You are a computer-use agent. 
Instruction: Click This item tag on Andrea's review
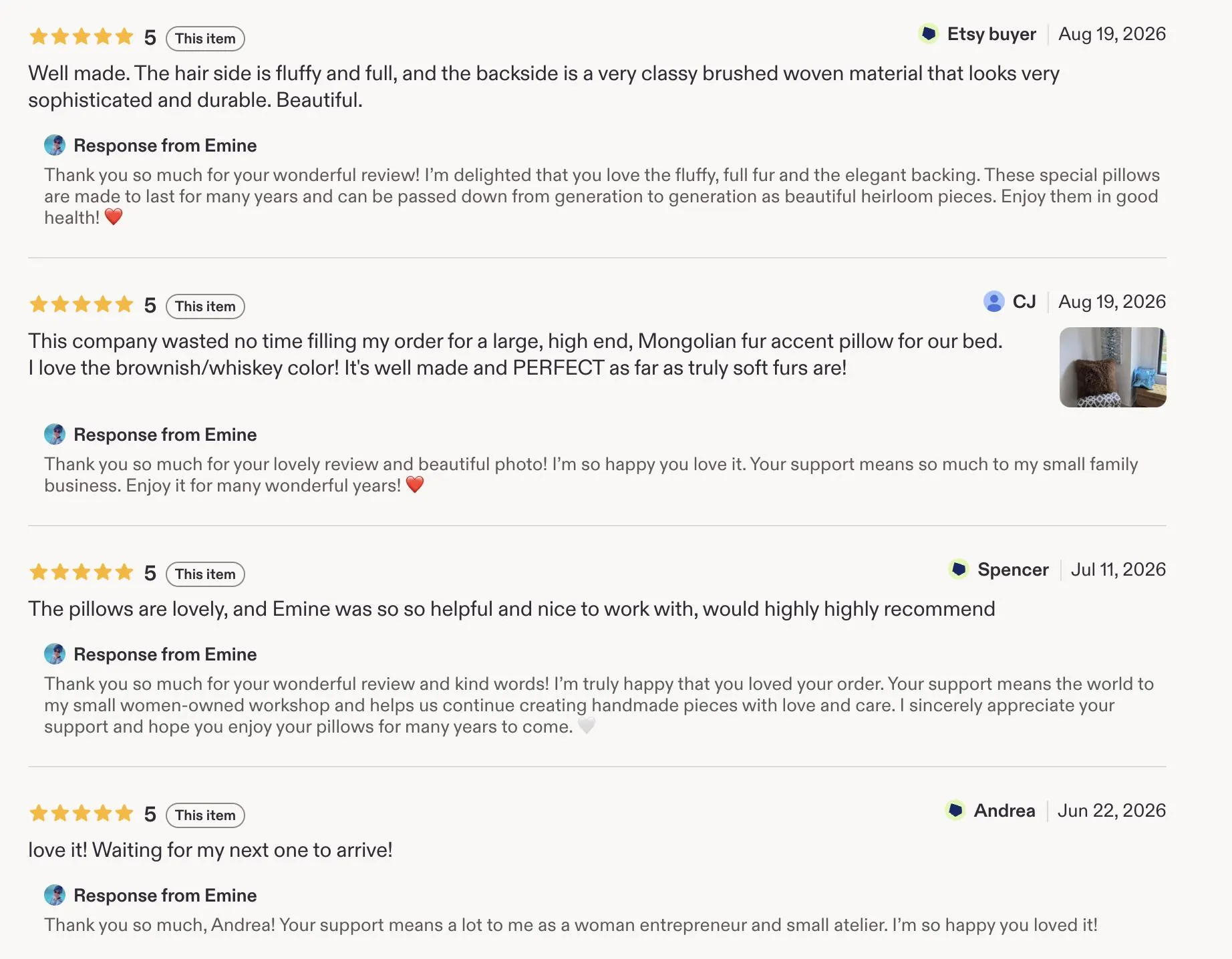pyautogui.click(x=205, y=815)
